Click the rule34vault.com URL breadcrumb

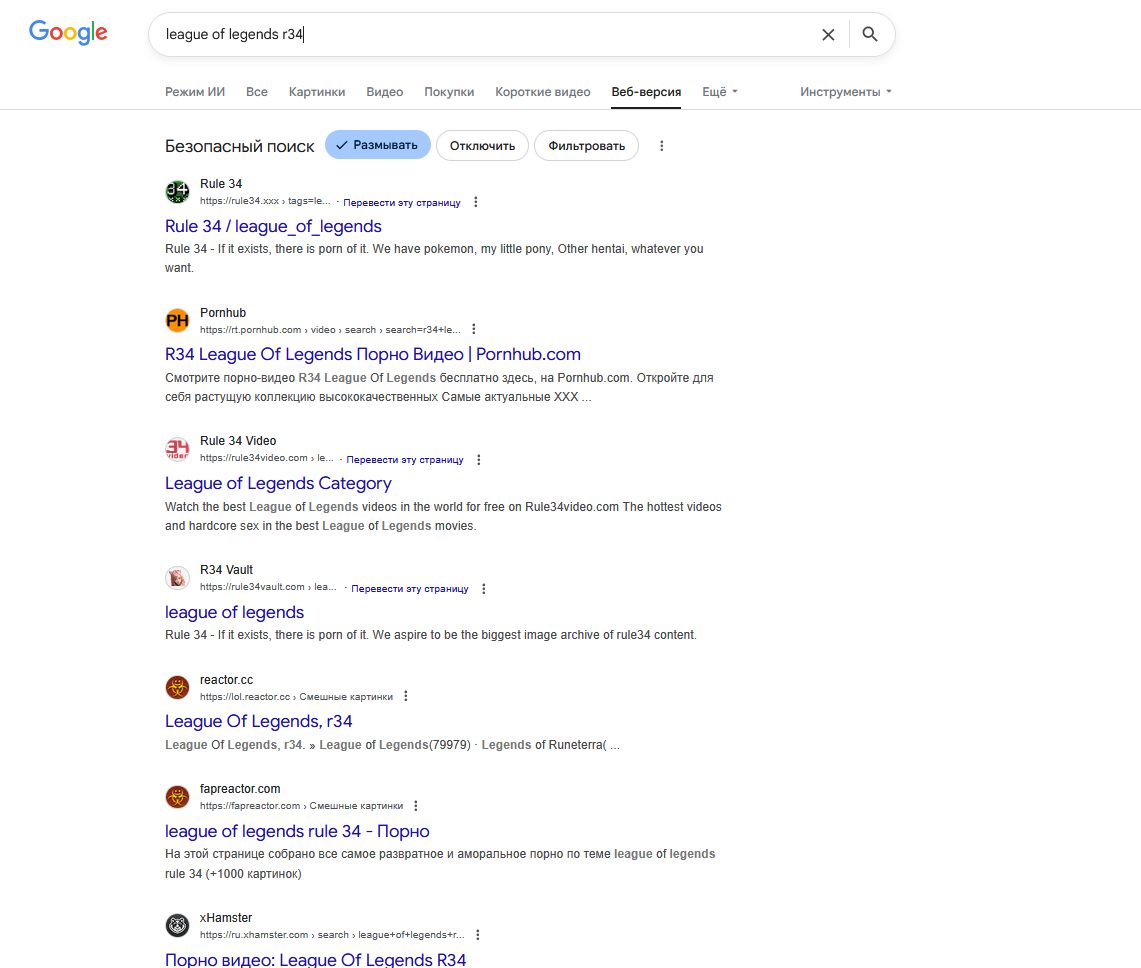(268, 587)
